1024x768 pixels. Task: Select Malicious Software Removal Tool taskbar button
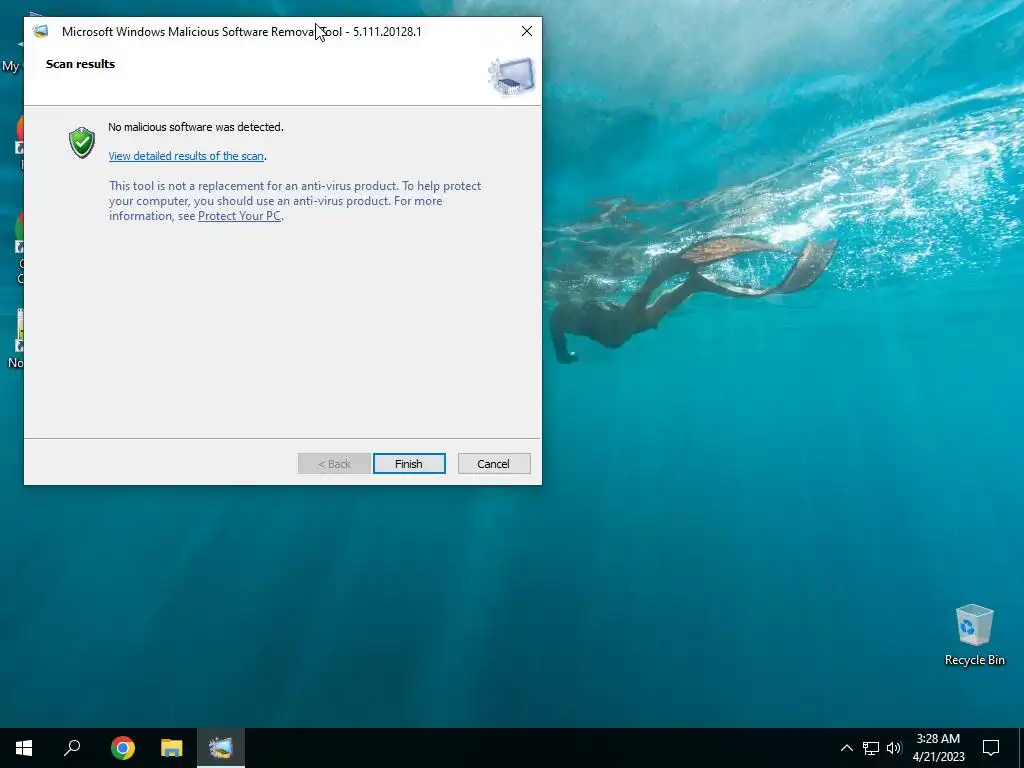point(221,748)
